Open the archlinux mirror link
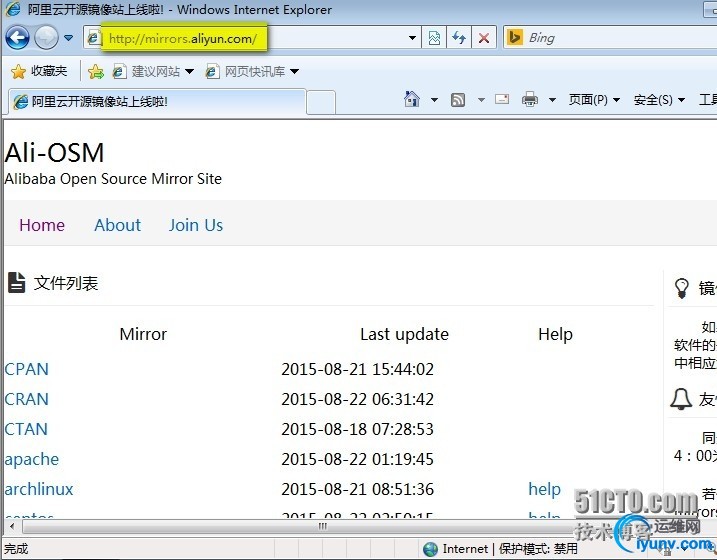The image size is (717, 560). pos(39,489)
